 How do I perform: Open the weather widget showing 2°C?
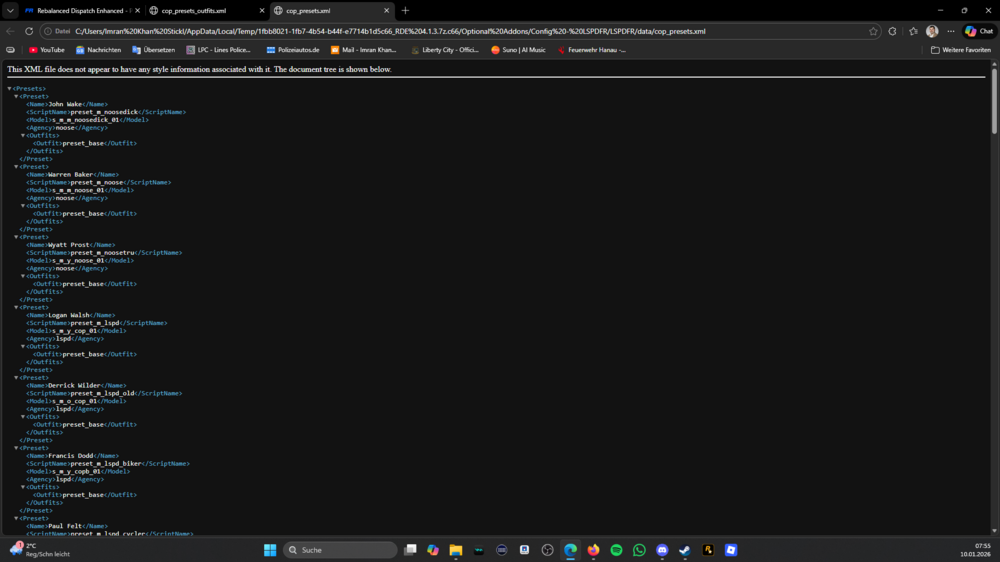[40, 550]
